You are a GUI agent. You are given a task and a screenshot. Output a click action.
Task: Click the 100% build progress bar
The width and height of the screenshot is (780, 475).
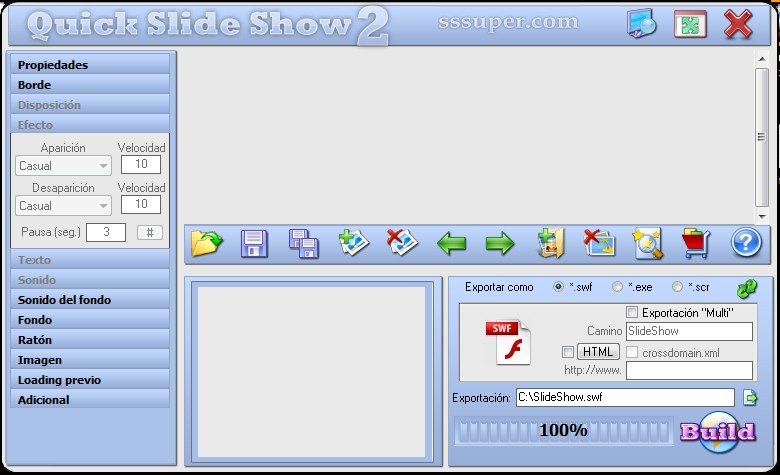(x=564, y=431)
